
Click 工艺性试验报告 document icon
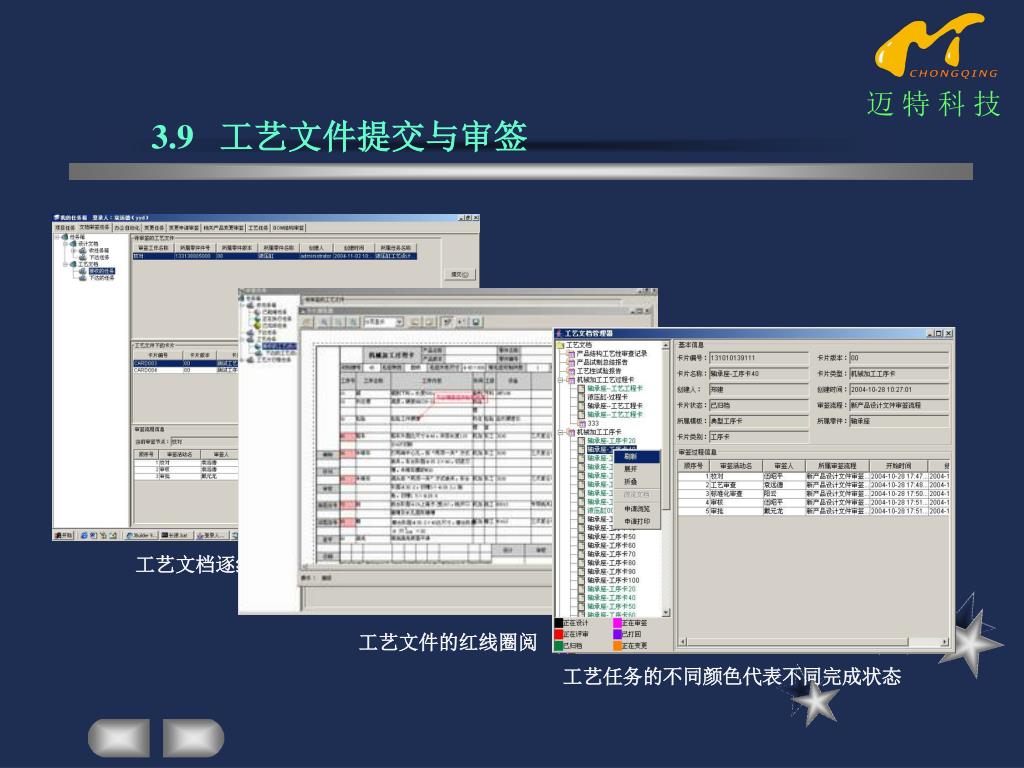coord(571,371)
